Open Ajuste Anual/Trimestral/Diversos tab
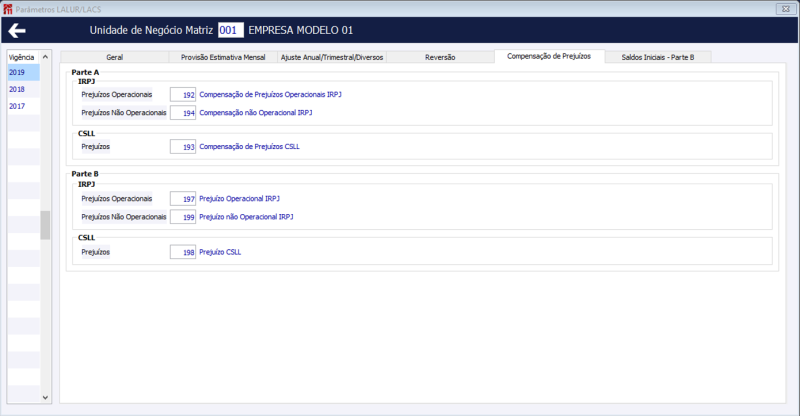This screenshot has height=416, width=800. point(332,57)
